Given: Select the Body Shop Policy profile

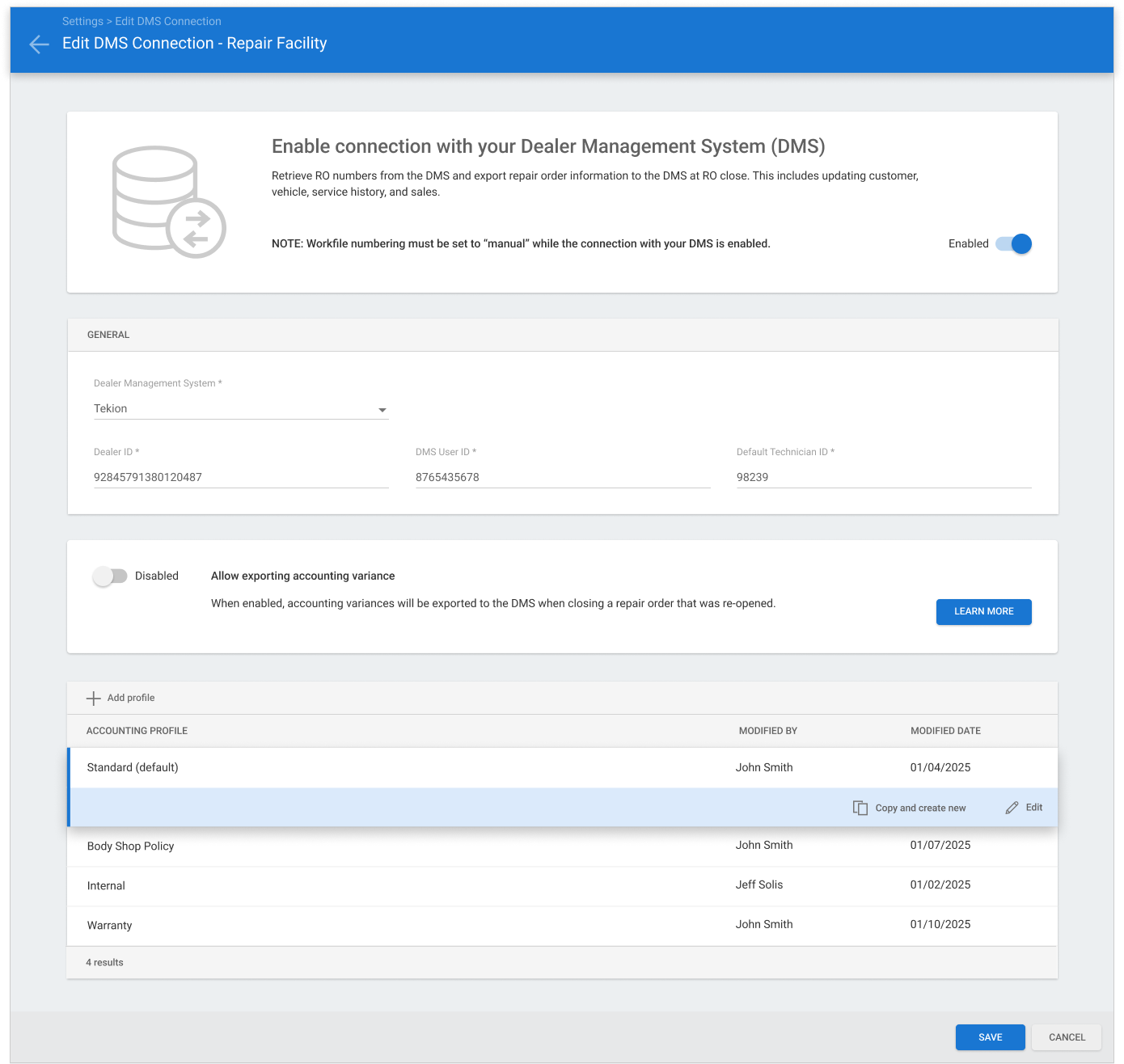Looking at the screenshot, I should click(563, 846).
